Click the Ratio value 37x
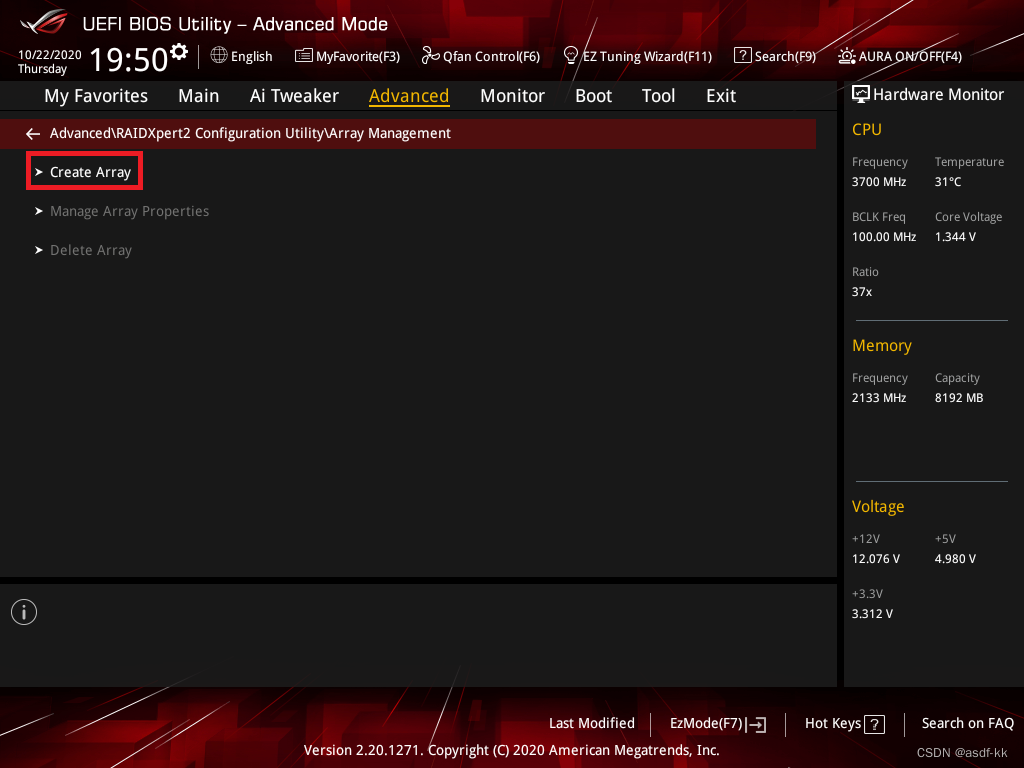This screenshot has height=768, width=1024. click(861, 292)
